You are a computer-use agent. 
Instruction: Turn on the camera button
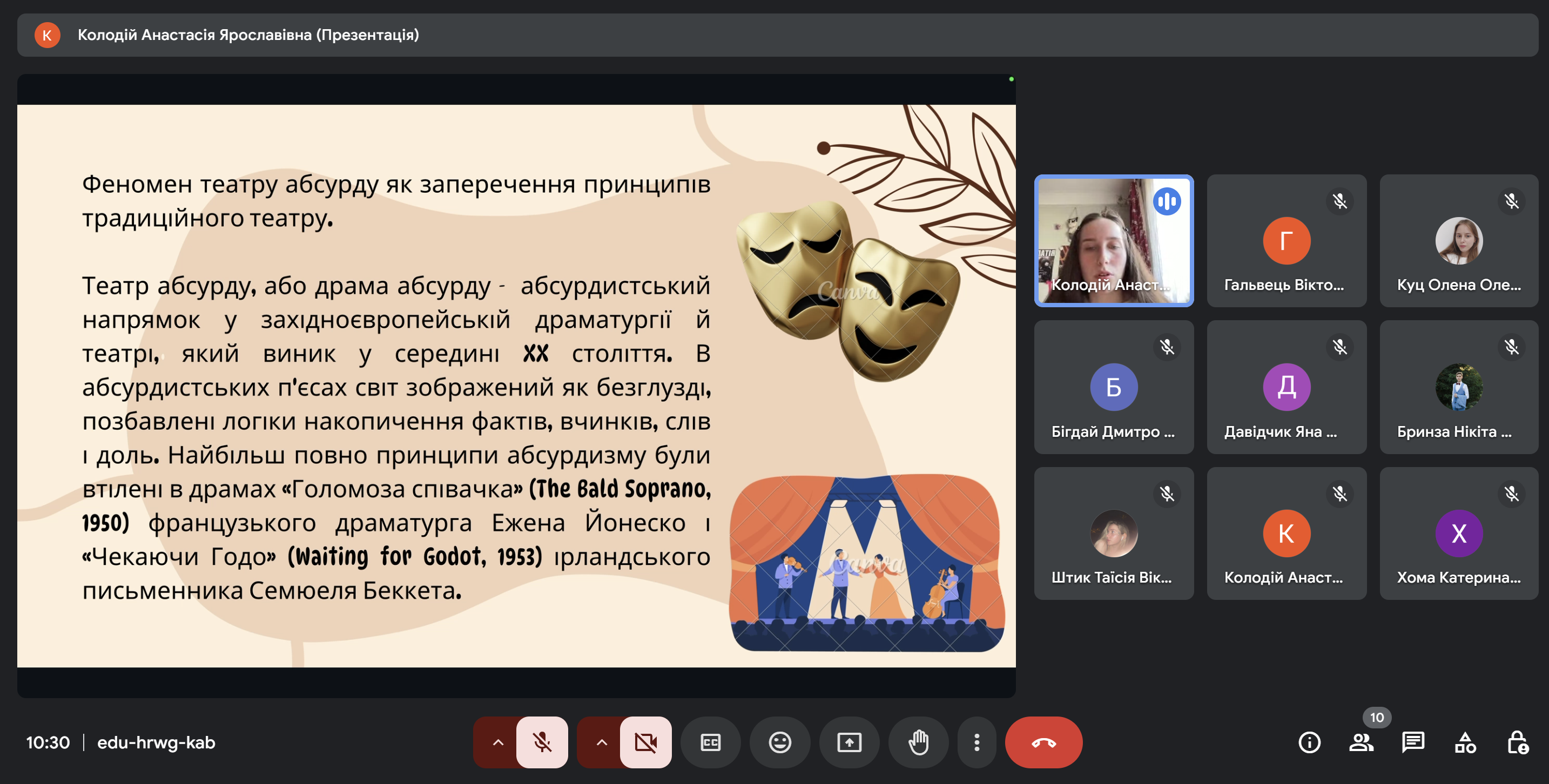click(646, 742)
